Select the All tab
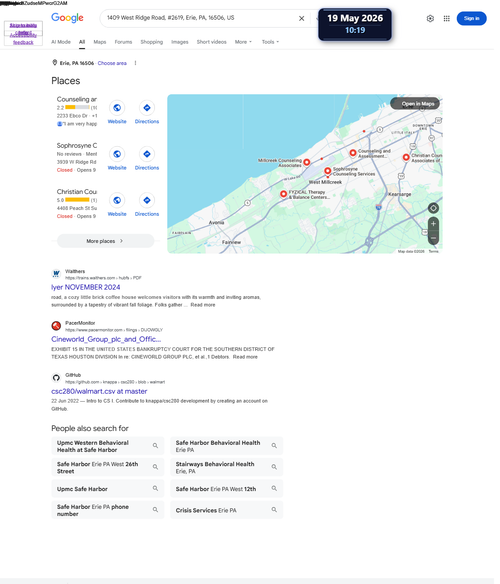 coord(82,42)
